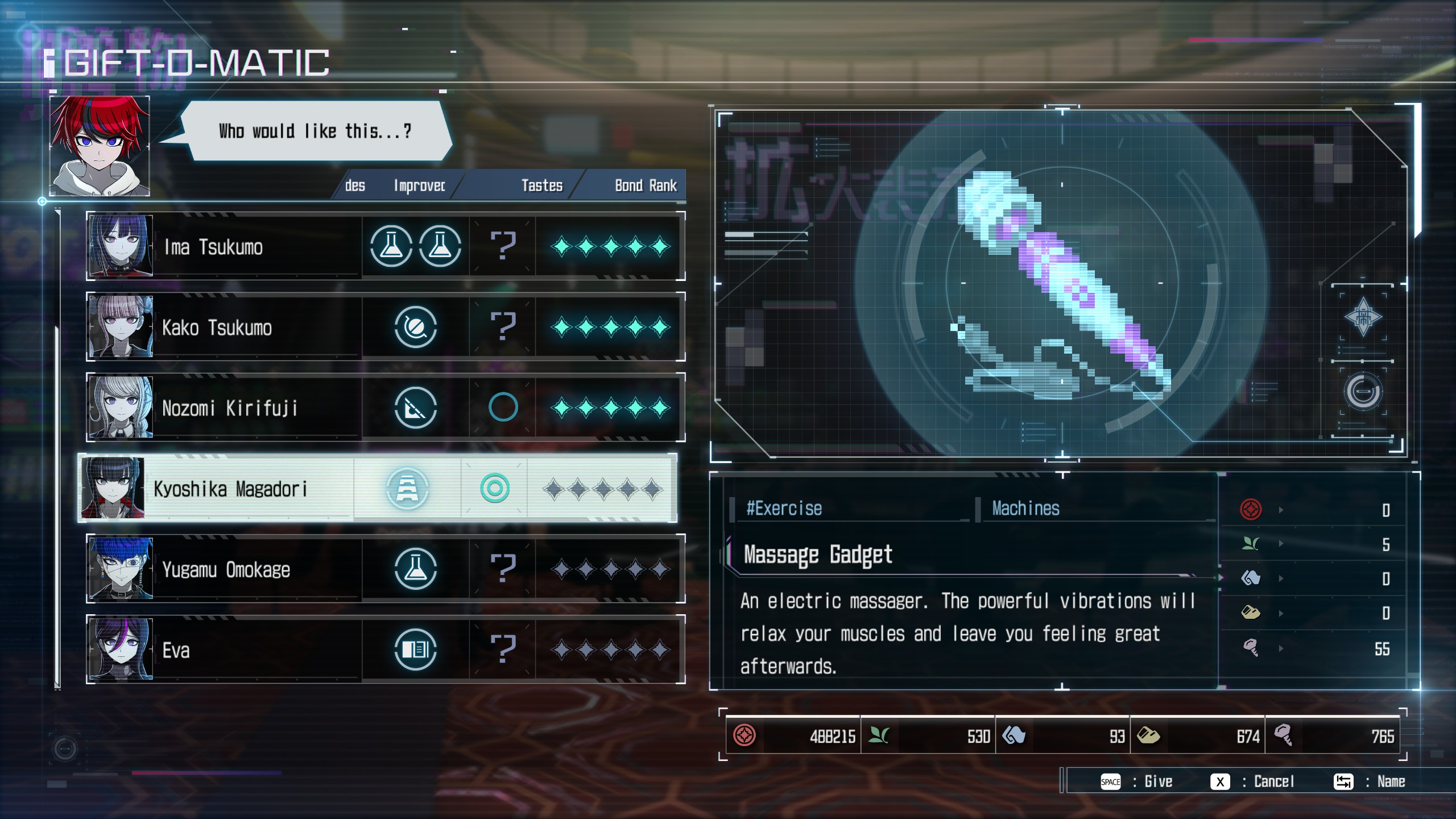Image resolution: width=1456 pixels, height=819 pixels.
Task: Click Kako Tsukumo's crossed-circle improvement icon
Action: point(415,327)
